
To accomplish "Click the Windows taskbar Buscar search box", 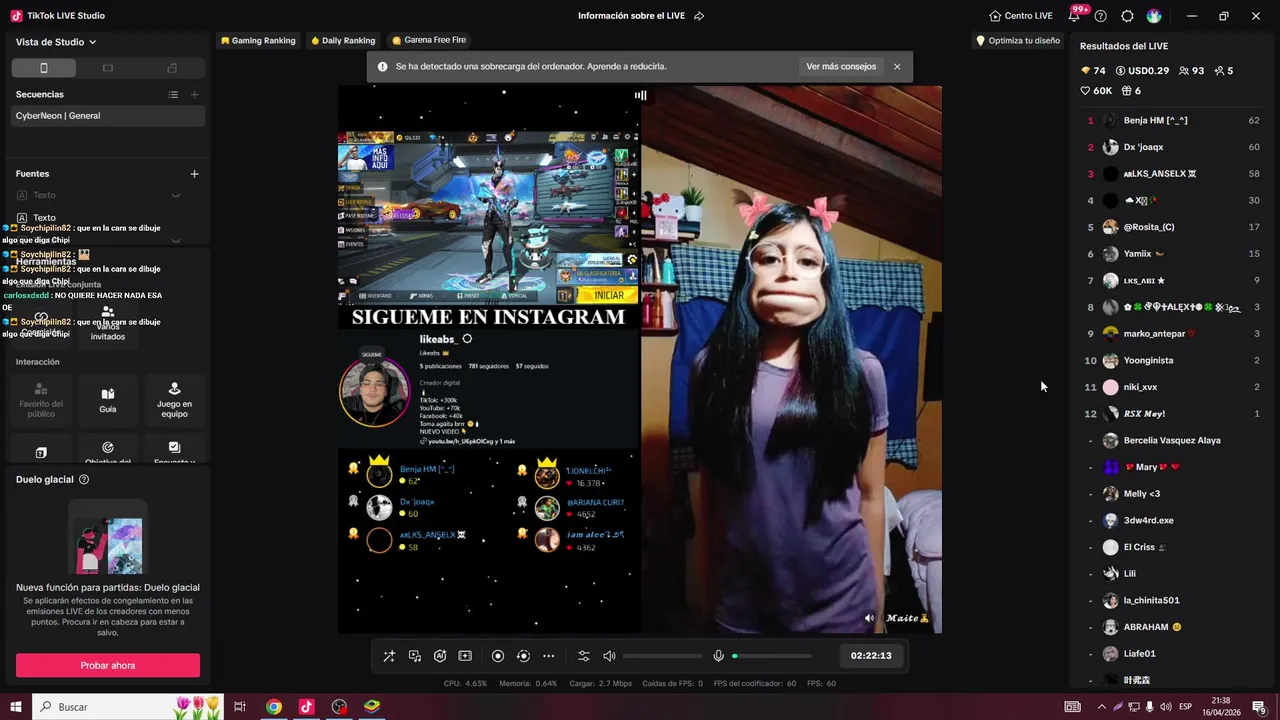I will click(x=129, y=707).
